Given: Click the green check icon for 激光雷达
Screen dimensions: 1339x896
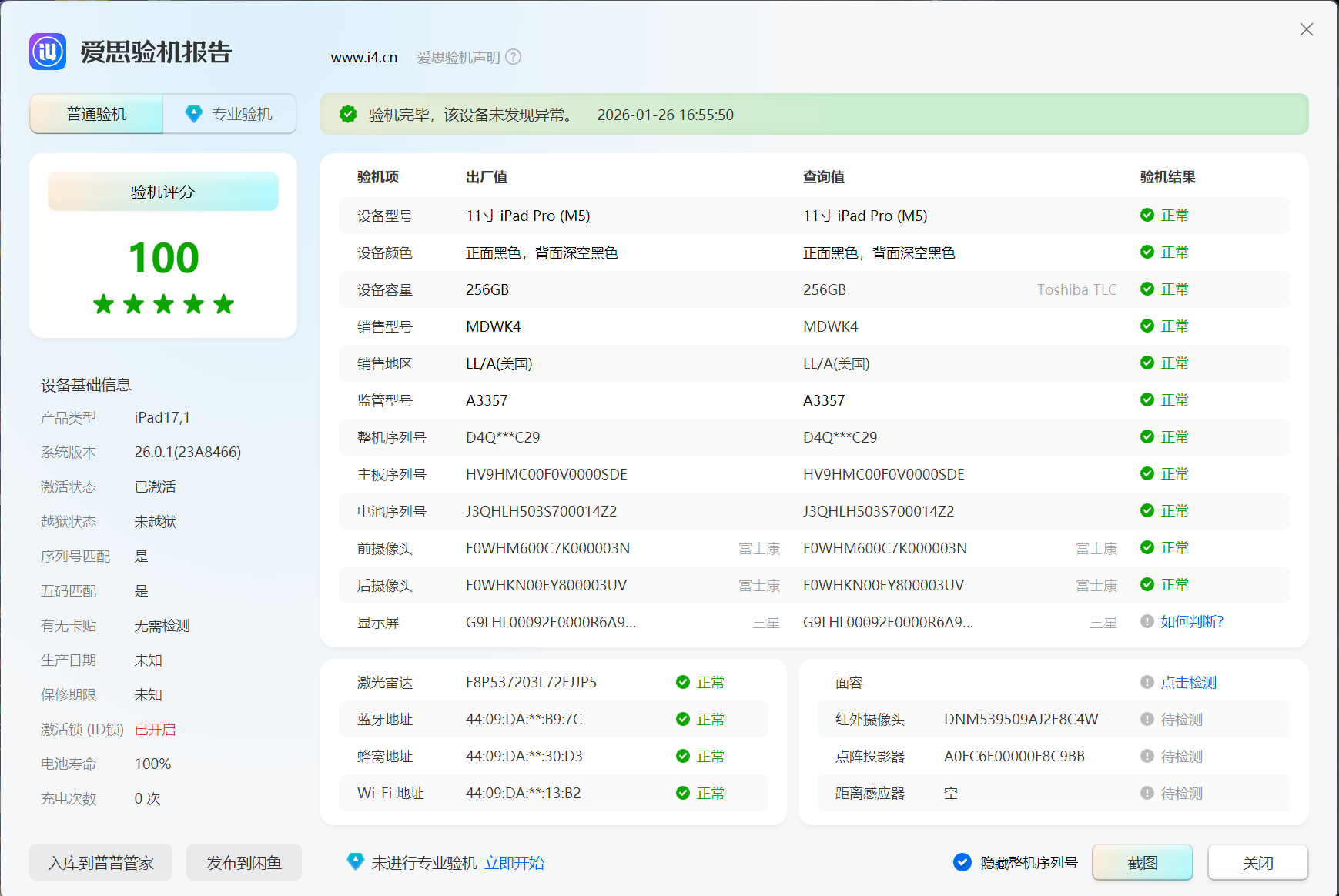Looking at the screenshot, I should click(683, 682).
